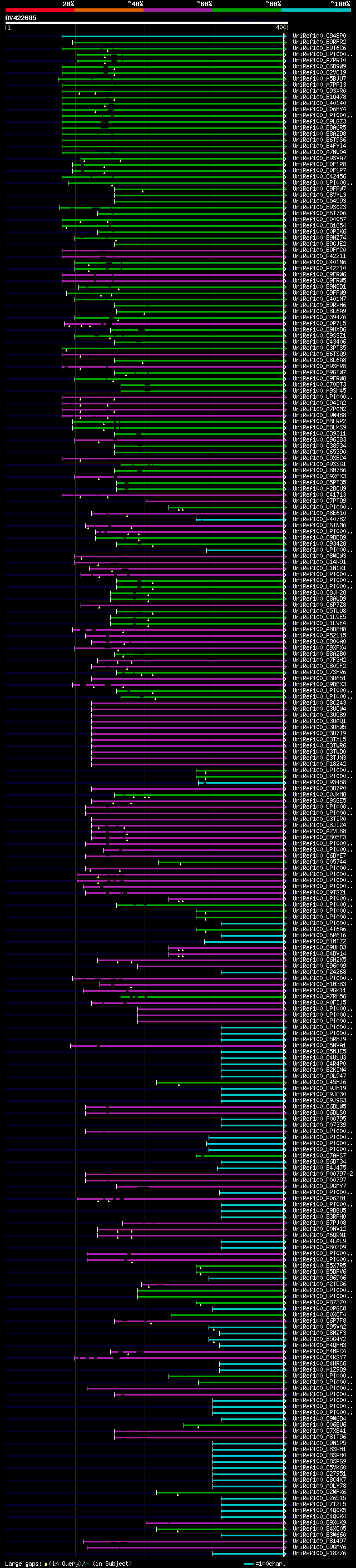Screen dimensions: 356x1568
Task: Select the UniRef100_P18242 label
Action: pyautogui.click(x=319, y=763)
